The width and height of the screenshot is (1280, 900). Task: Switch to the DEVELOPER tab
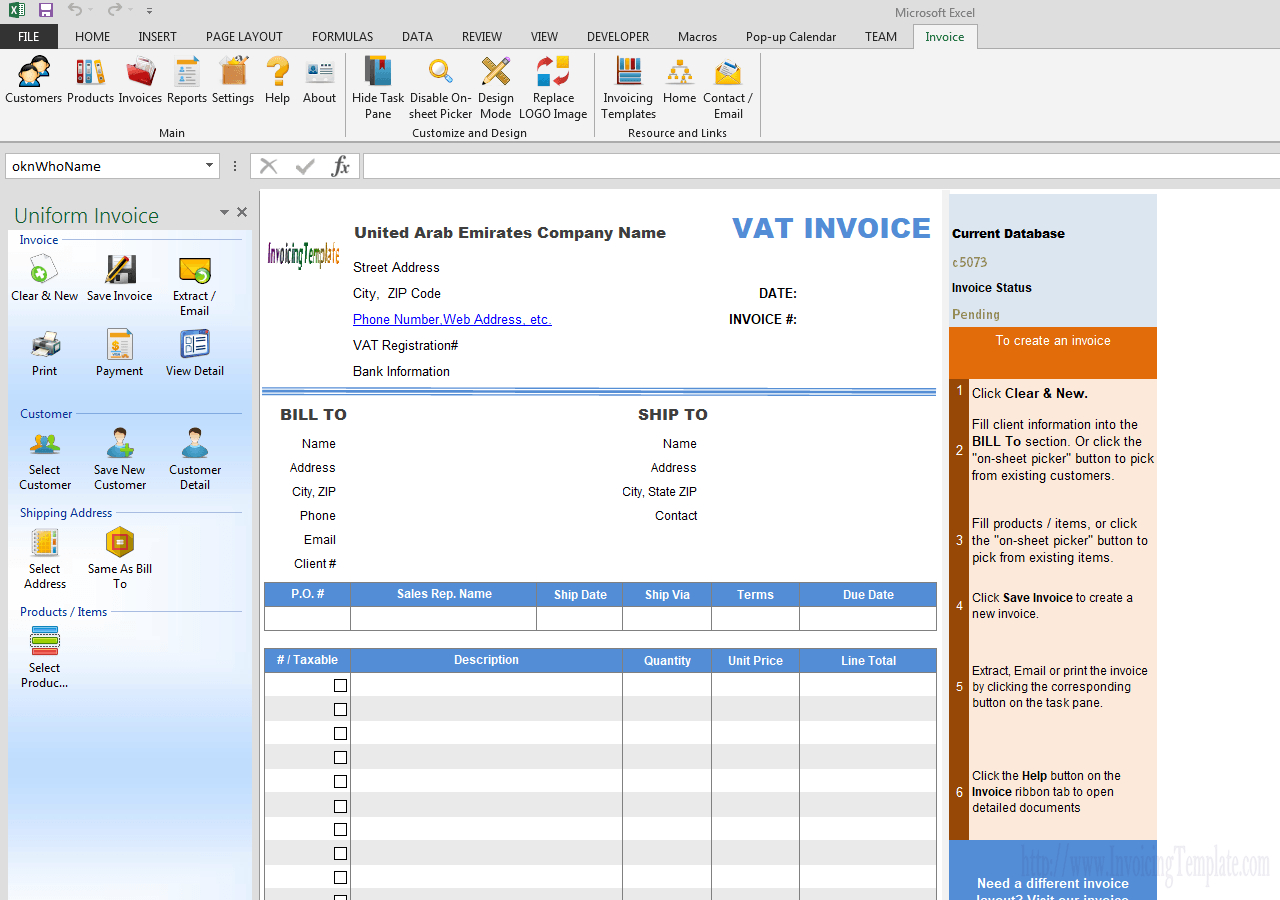(618, 37)
